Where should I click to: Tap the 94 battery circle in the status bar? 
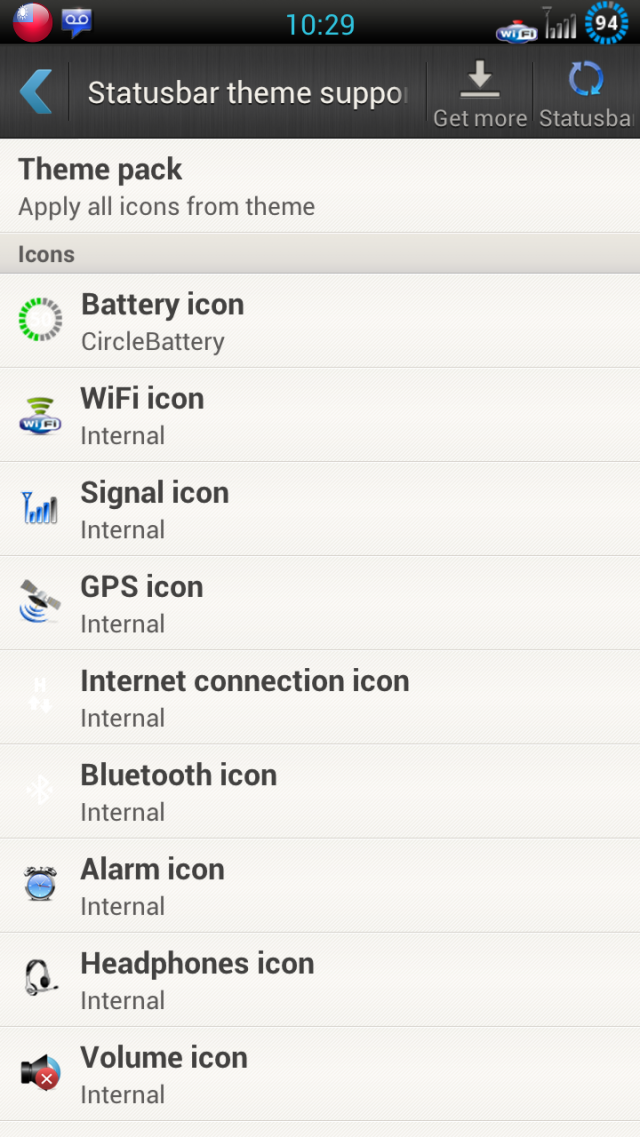(x=607, y=22)
